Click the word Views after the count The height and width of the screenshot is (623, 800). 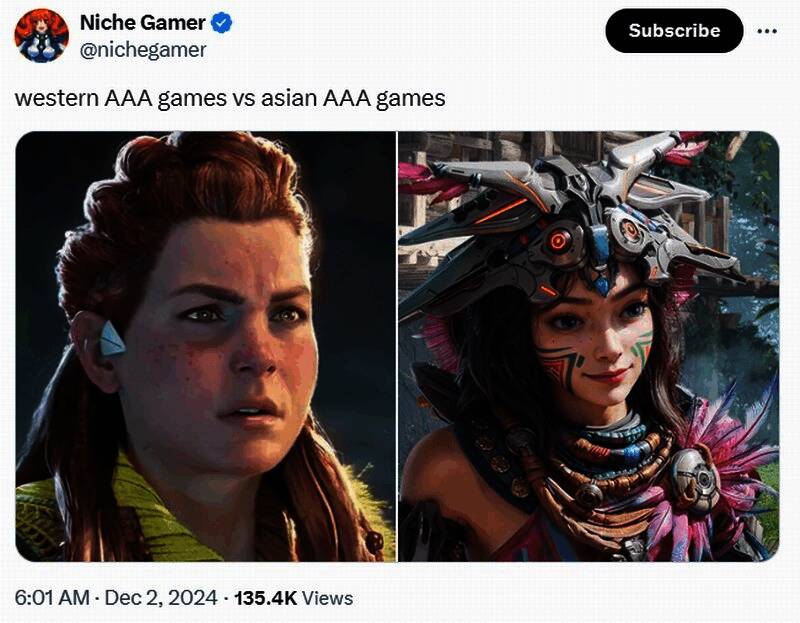[328, 598]
